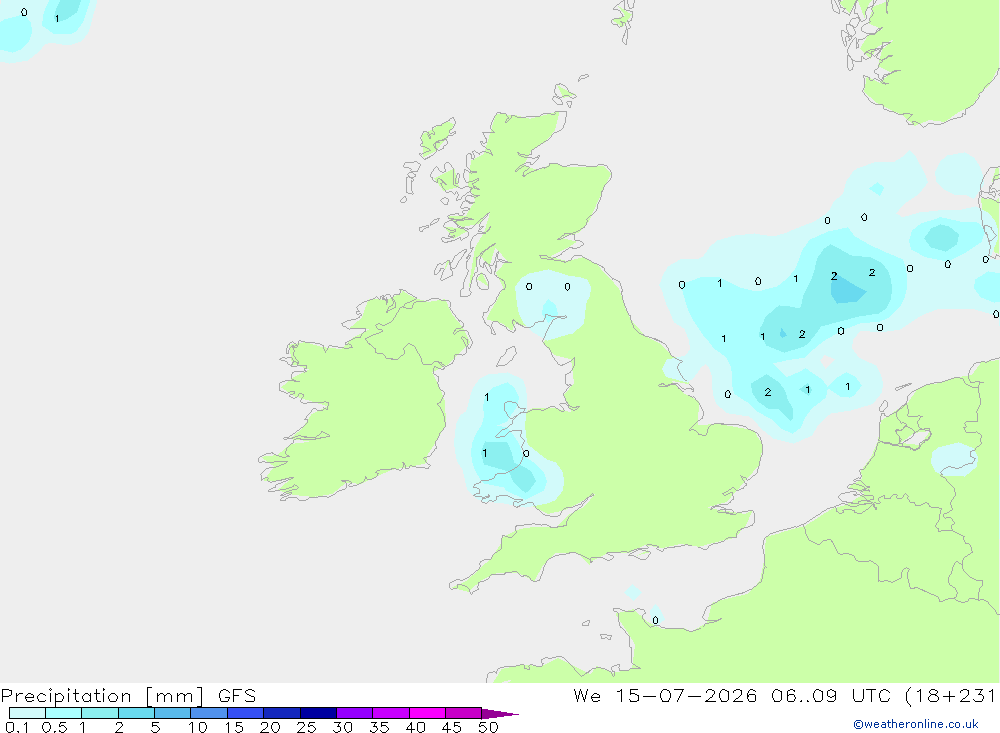The width and height of the screenshot is (1000, 733).
Task: Select the 15–20 mm blue legend swatch
Action: pos(246,713)
